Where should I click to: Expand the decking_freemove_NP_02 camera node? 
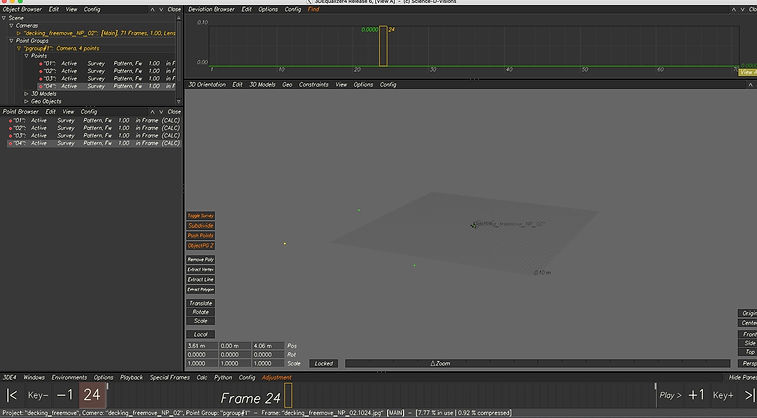click(x=19, y=33)
